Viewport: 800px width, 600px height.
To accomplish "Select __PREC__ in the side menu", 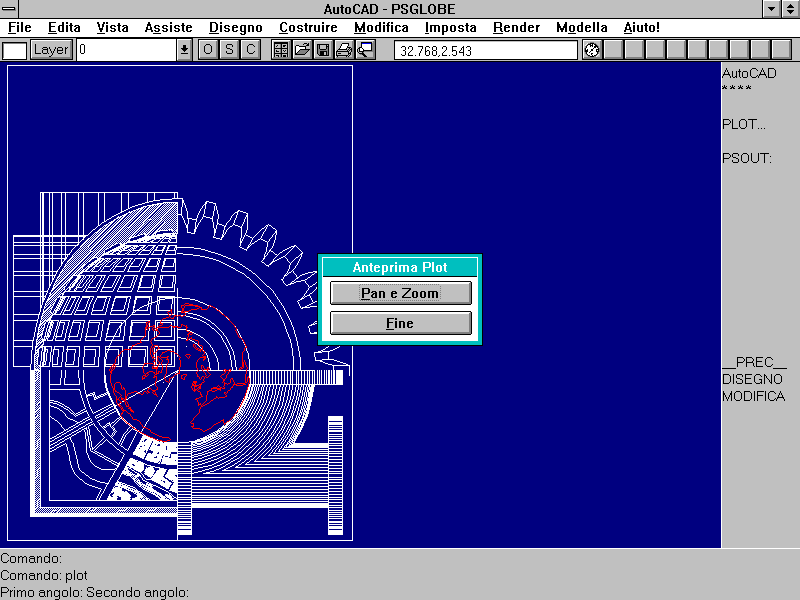I will (755, 362).
